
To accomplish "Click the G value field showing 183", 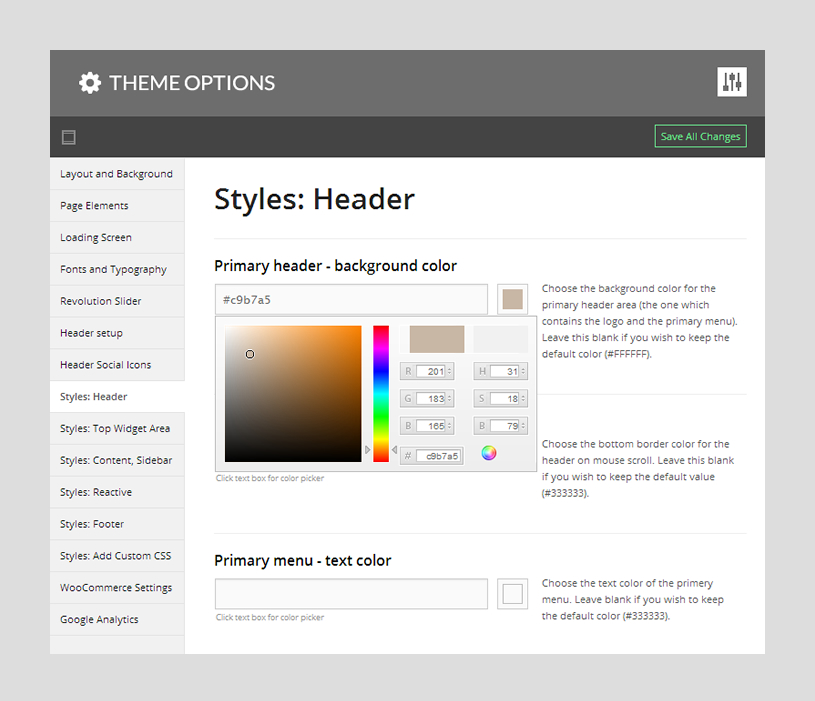I will click(431, 399).
